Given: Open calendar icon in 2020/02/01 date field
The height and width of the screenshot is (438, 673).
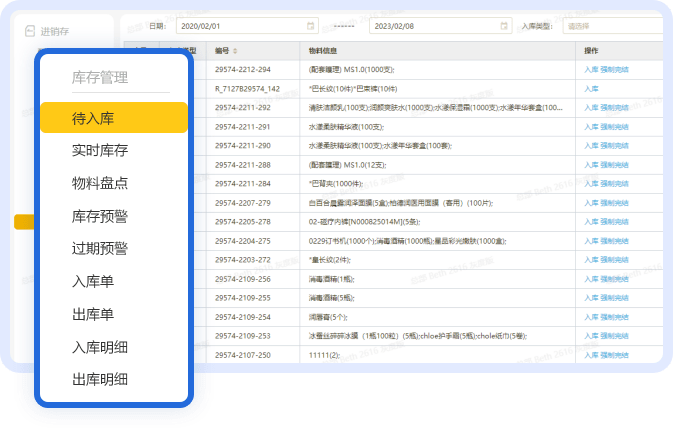Looking at the screenshot, I should coord(310,26).
